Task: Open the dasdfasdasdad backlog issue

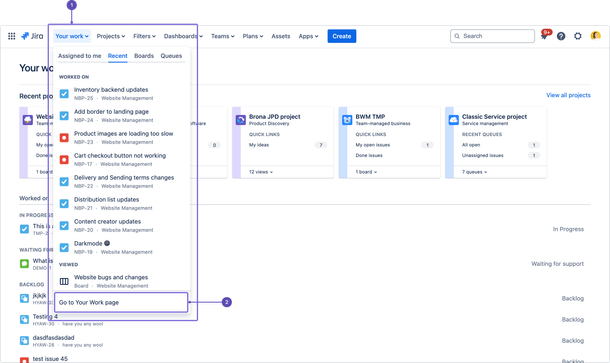Action: click(x=53, y=338)
